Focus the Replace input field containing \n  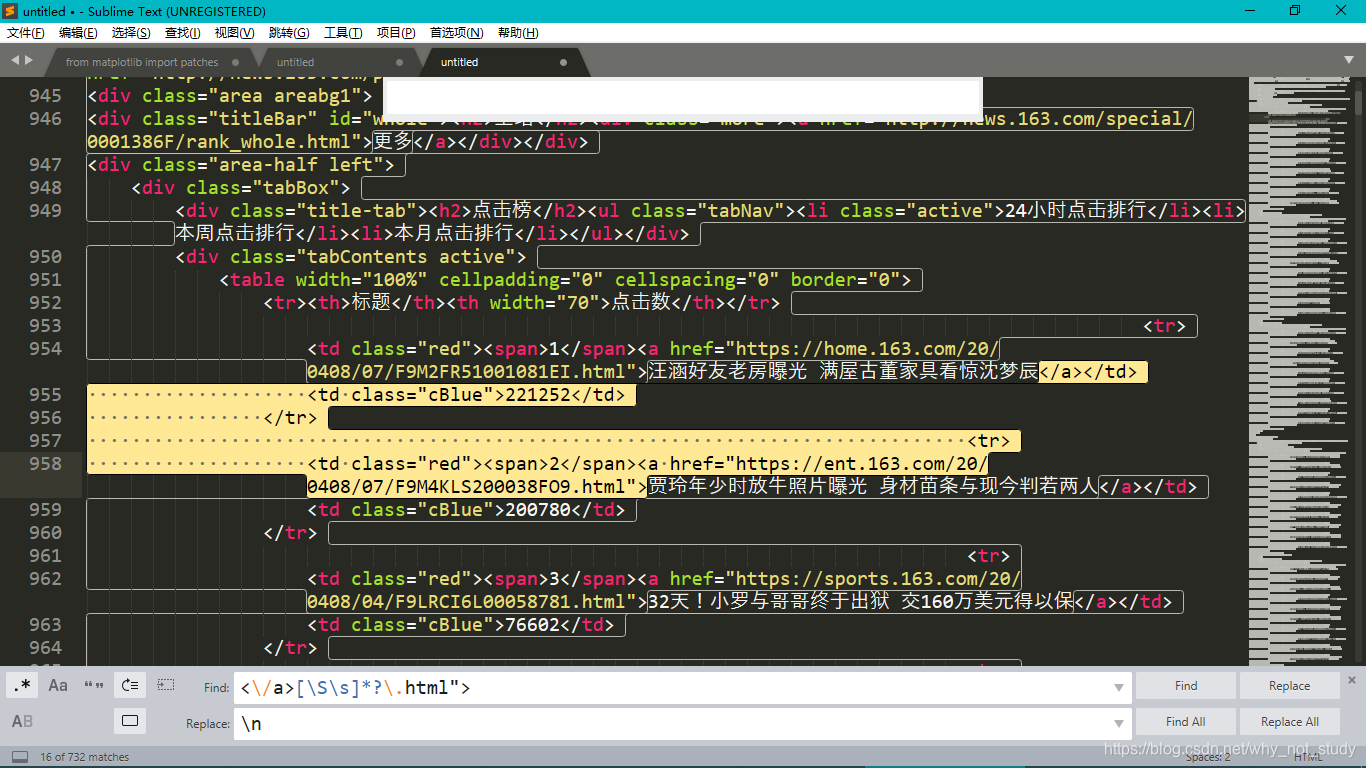(682, 724)
